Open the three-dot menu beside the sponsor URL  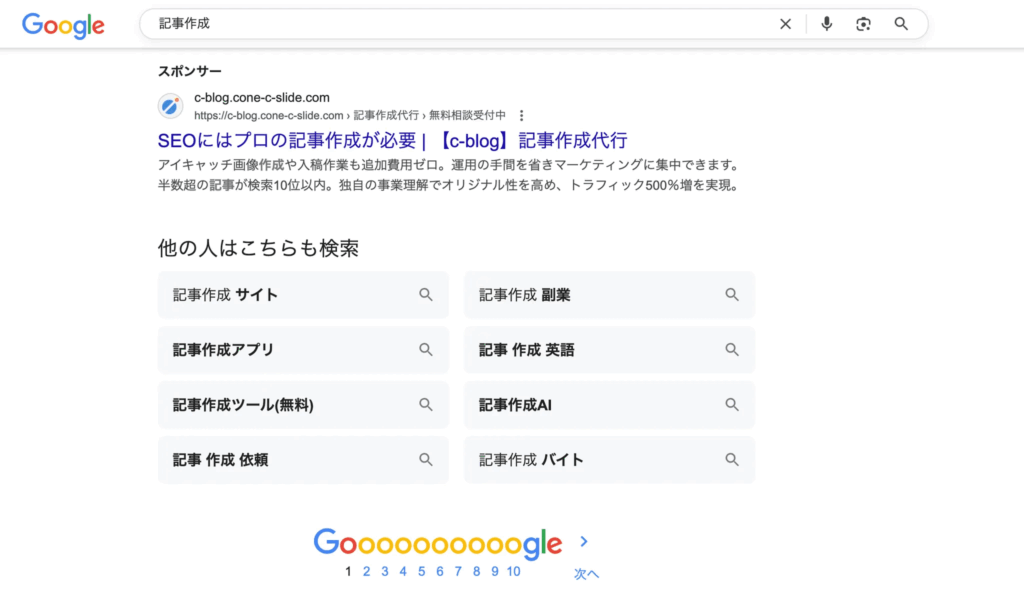coord(521,116)
